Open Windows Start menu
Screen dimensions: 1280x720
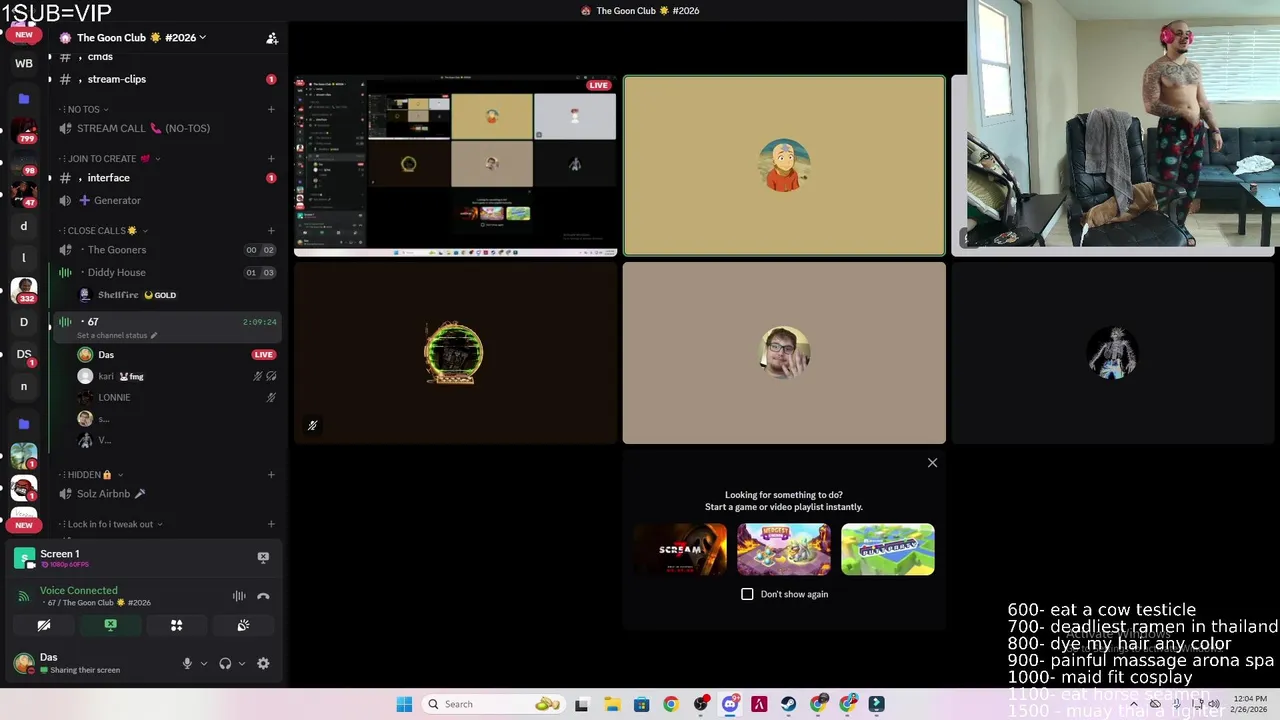[404, 704]
